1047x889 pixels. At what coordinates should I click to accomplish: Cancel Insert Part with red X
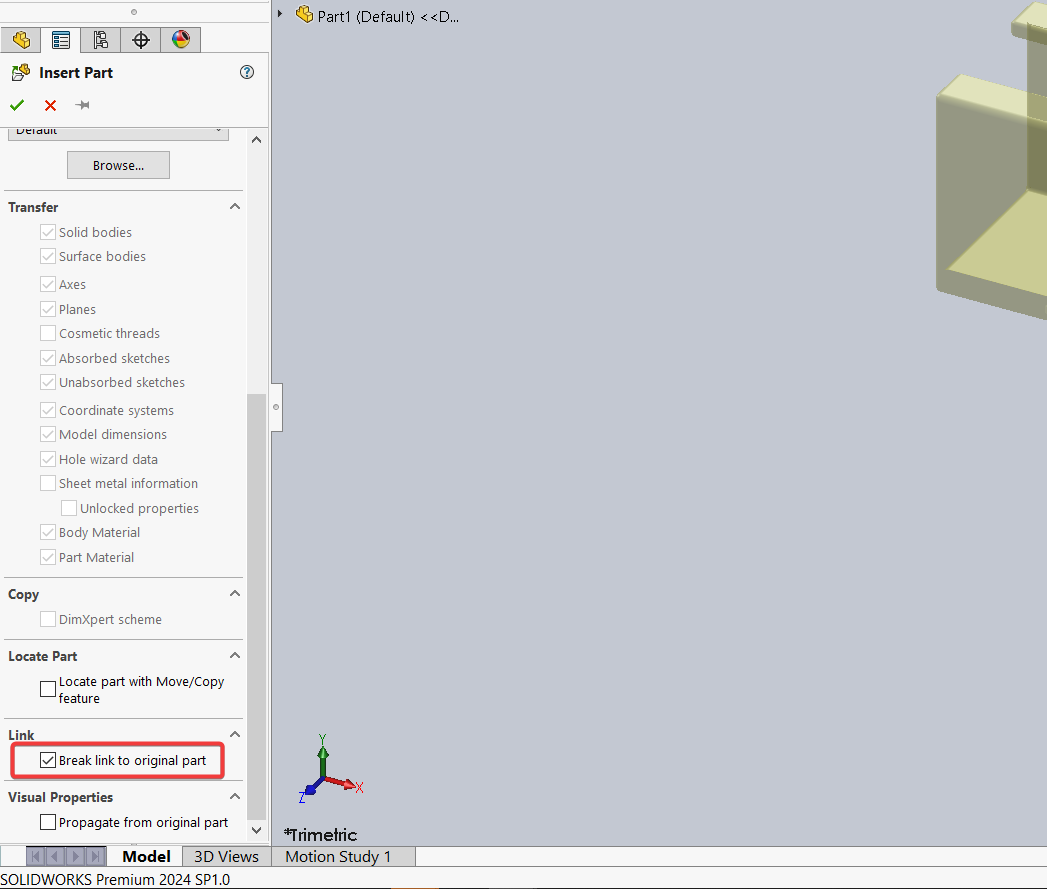(50, 105)
